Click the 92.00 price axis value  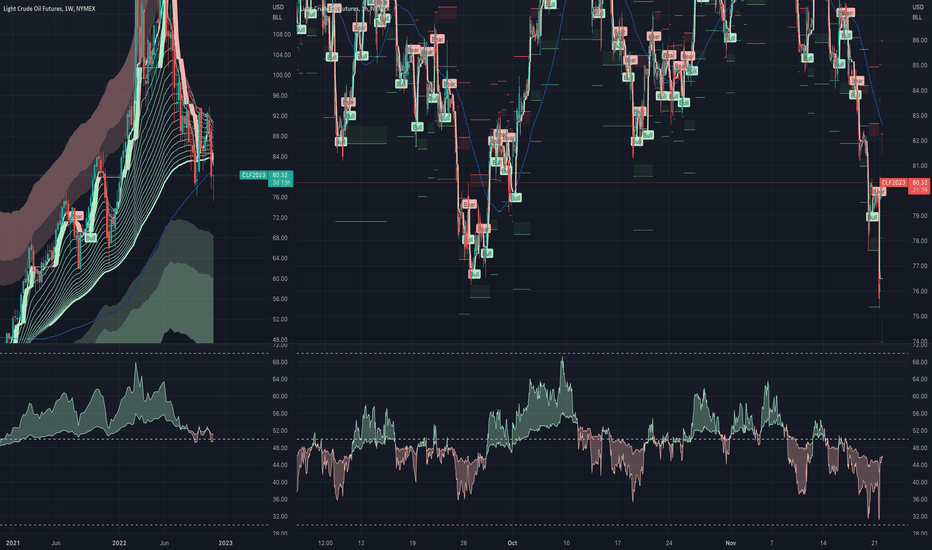[x=280, y=116]
